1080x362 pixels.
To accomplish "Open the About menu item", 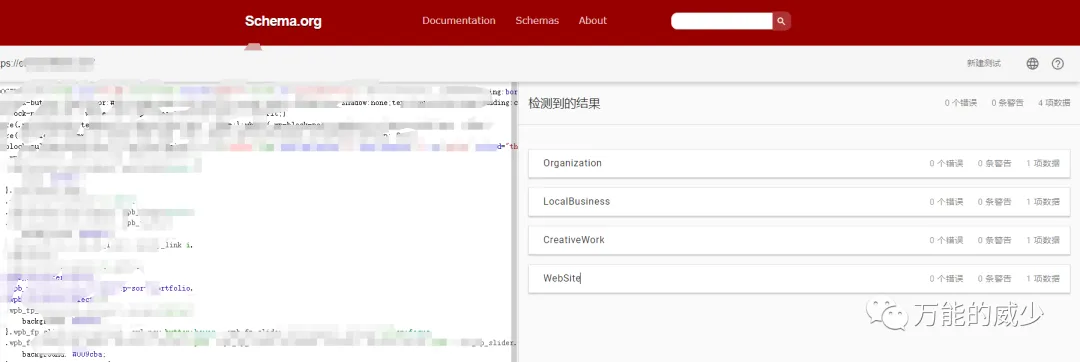I will 592,21.
